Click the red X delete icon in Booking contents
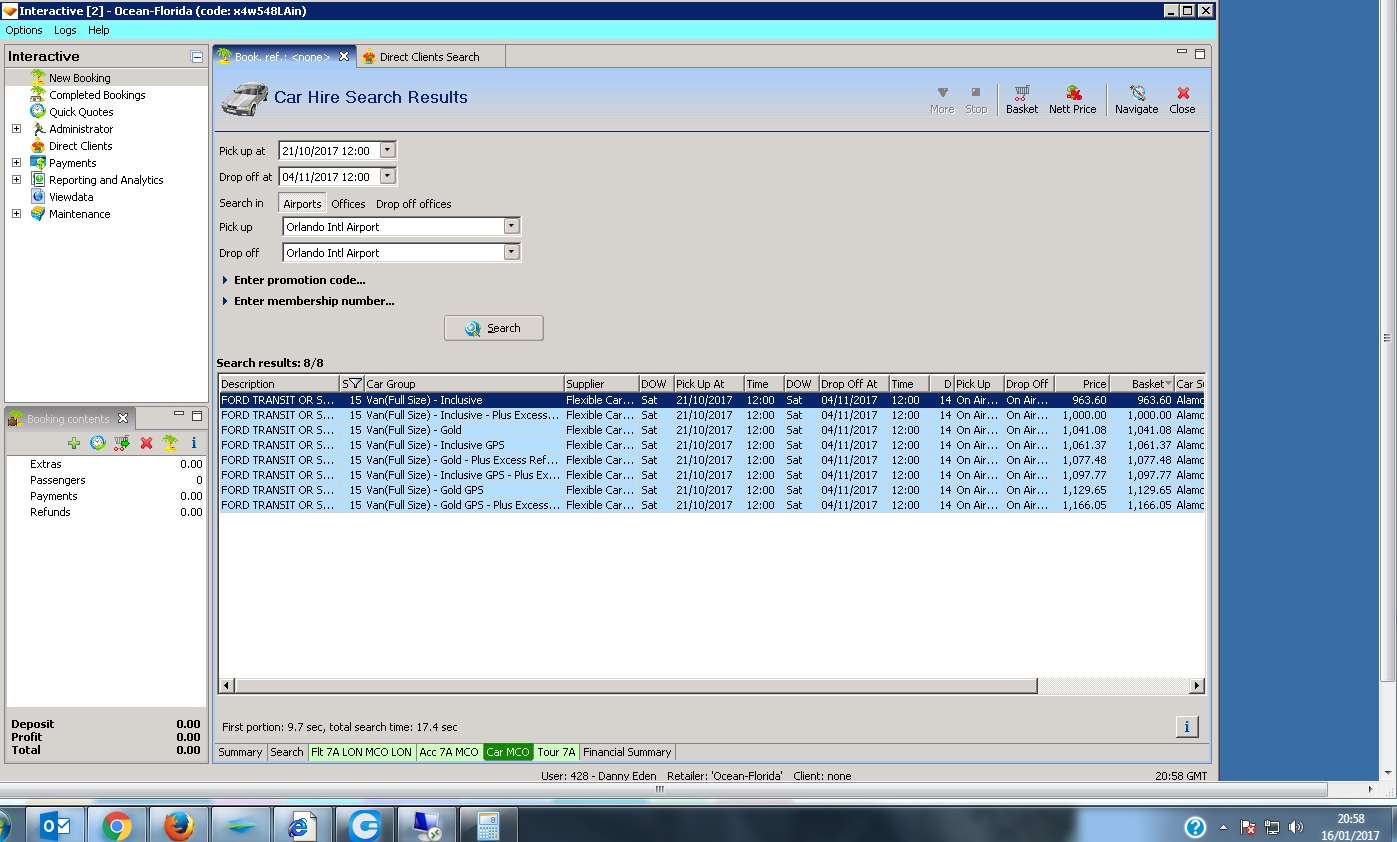 tap(146, 443)
